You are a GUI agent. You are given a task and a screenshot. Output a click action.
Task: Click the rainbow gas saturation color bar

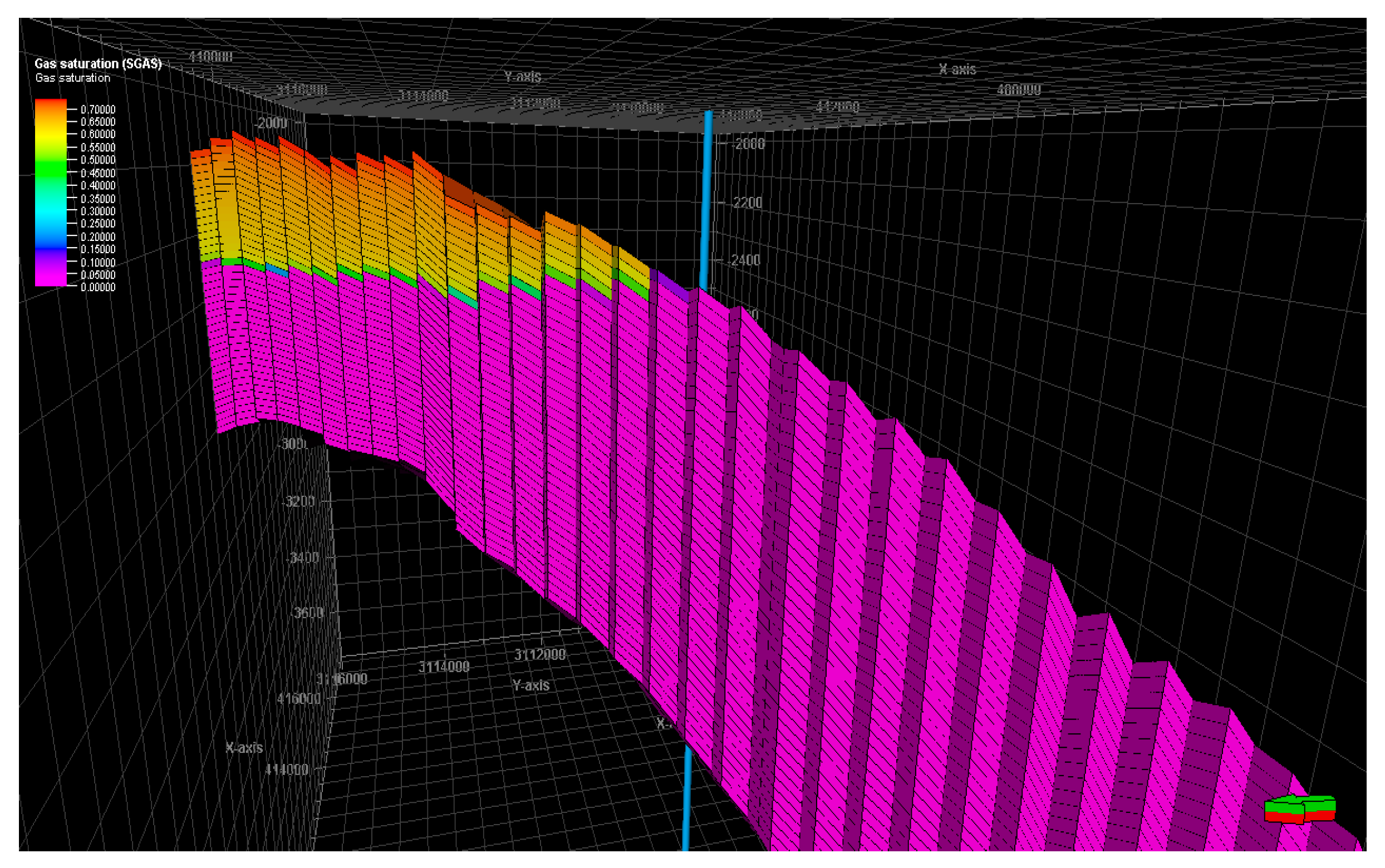51,193
